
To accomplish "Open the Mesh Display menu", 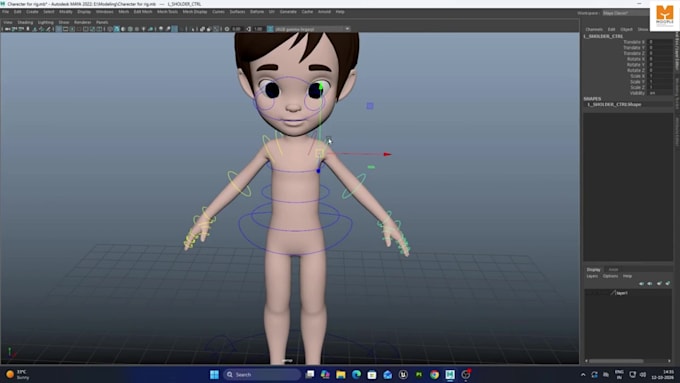I will tap(195, 12).
